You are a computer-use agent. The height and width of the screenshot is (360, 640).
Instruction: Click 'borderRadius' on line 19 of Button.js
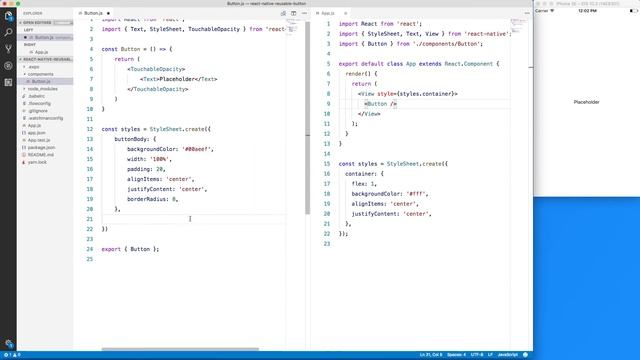point(146,199)
